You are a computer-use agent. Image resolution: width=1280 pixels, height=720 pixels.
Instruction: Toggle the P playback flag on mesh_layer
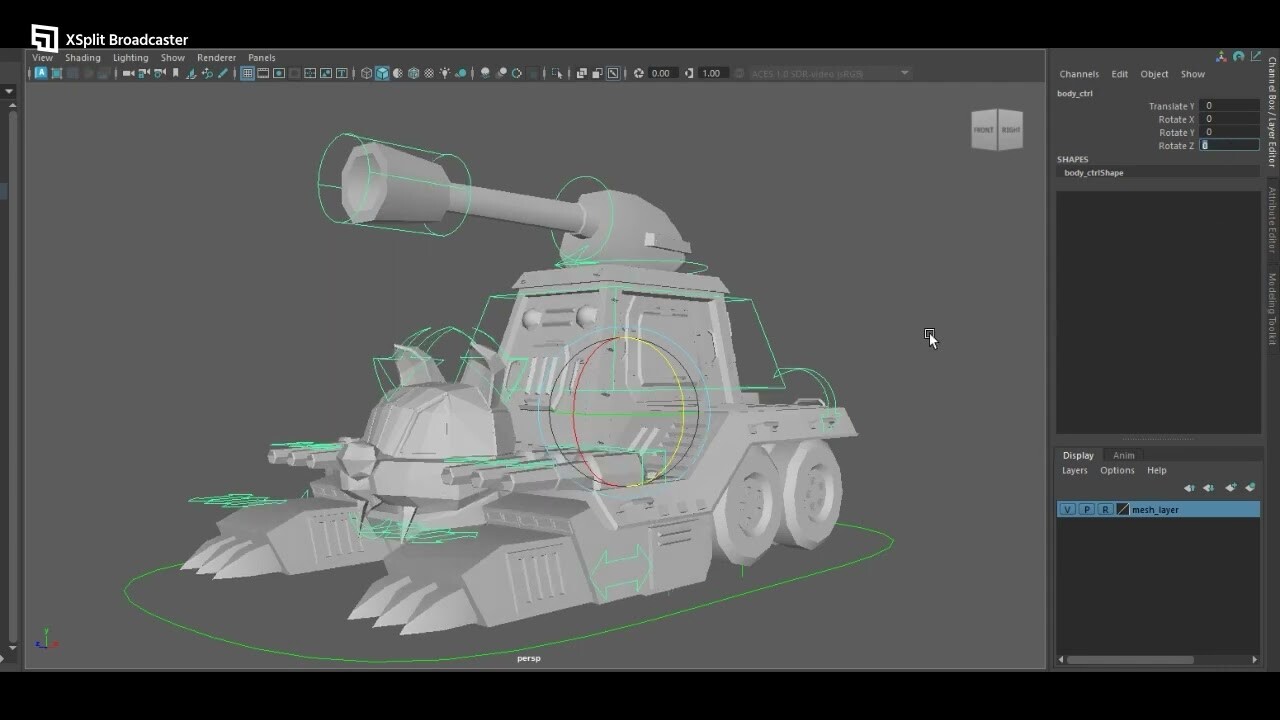pos(1086,509)
